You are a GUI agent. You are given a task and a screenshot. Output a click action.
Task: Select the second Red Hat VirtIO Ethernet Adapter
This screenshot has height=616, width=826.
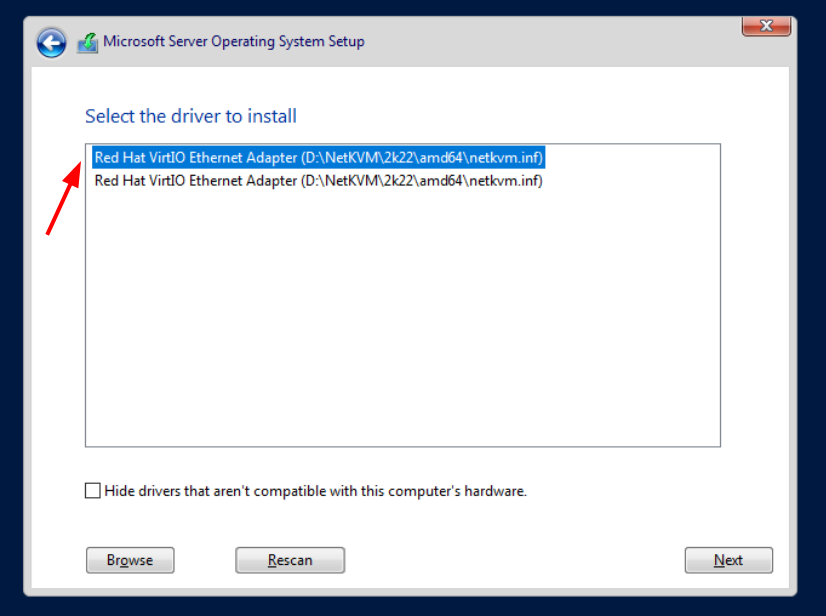coord(318,181)
